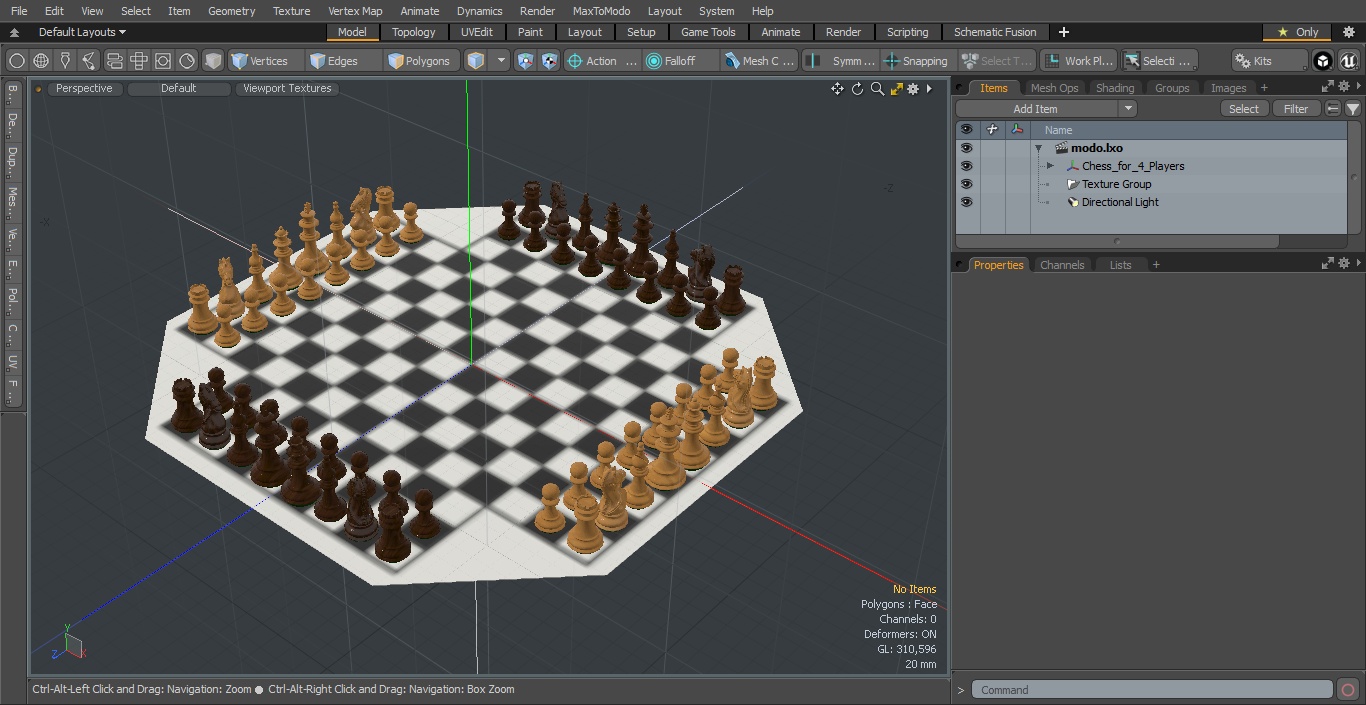Click the first blue viewport cube icon
This screenshot has width=1366, height=705.
coord(526,61)
